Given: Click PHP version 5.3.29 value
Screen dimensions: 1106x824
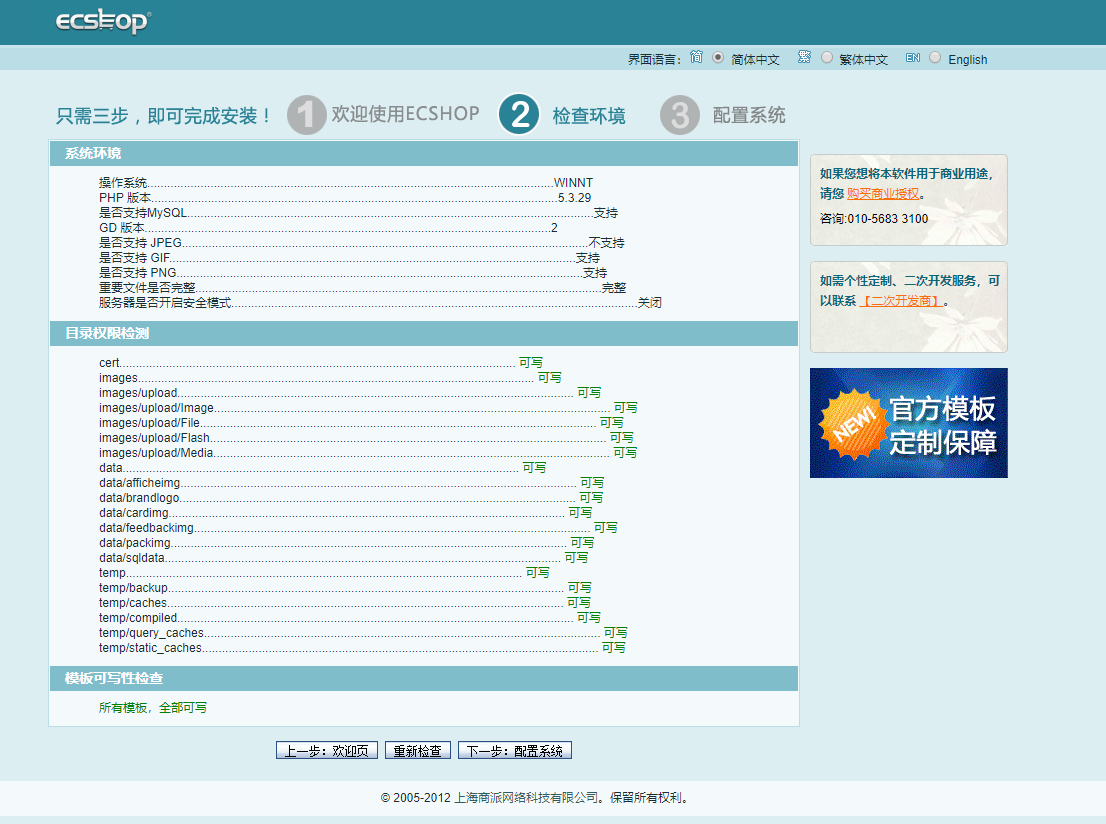Looking at the screenshot, I should 574,198.
